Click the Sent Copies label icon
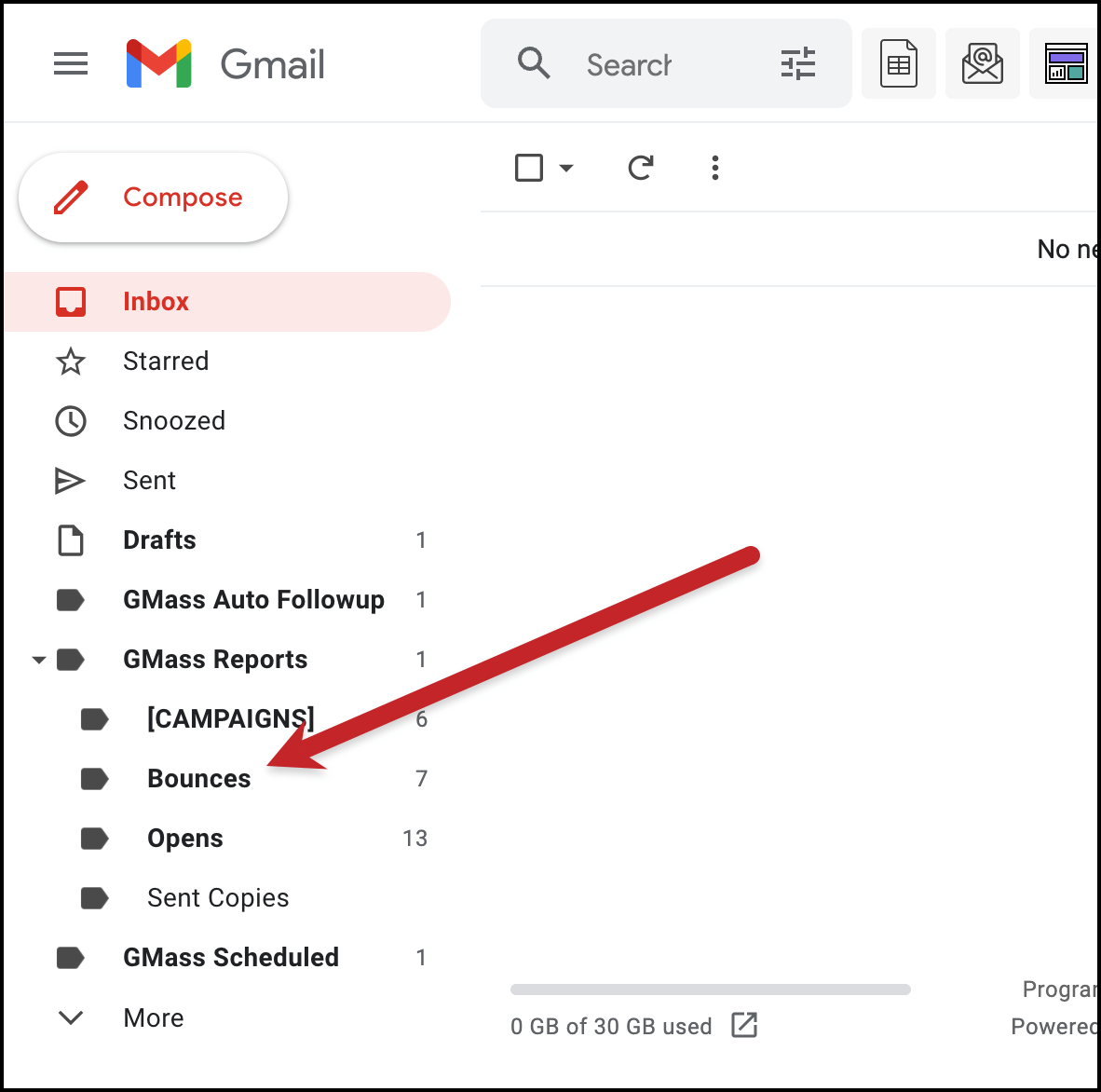The width and height of the screenshot is (1101, 1092). pos(95,898)
